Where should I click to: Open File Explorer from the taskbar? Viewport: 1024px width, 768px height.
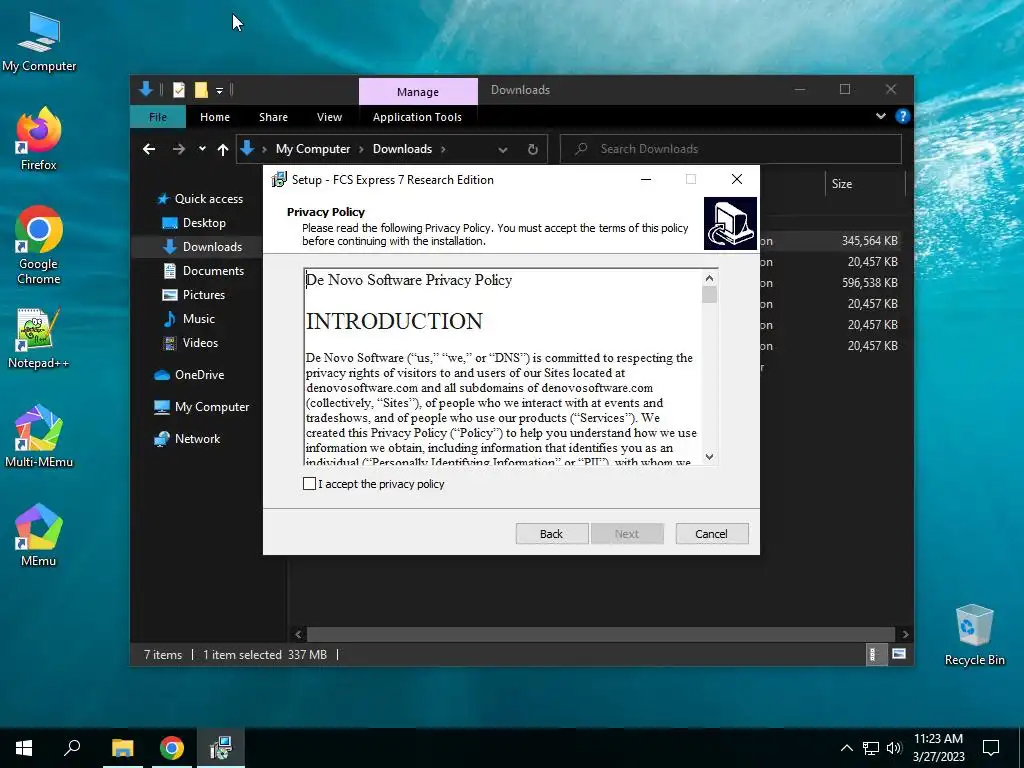(x=122, y=748)
